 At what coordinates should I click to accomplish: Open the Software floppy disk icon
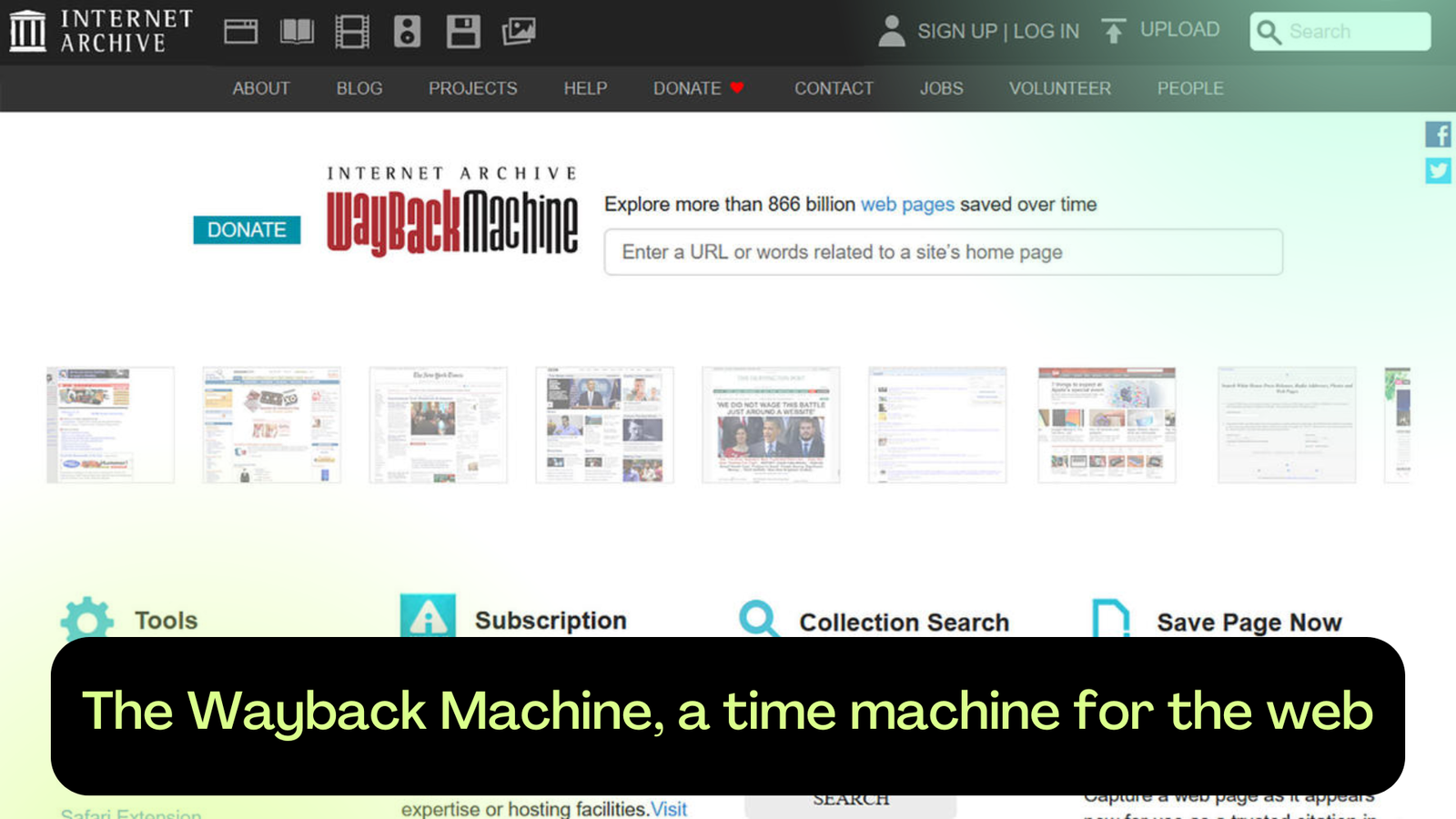[463, 32]
